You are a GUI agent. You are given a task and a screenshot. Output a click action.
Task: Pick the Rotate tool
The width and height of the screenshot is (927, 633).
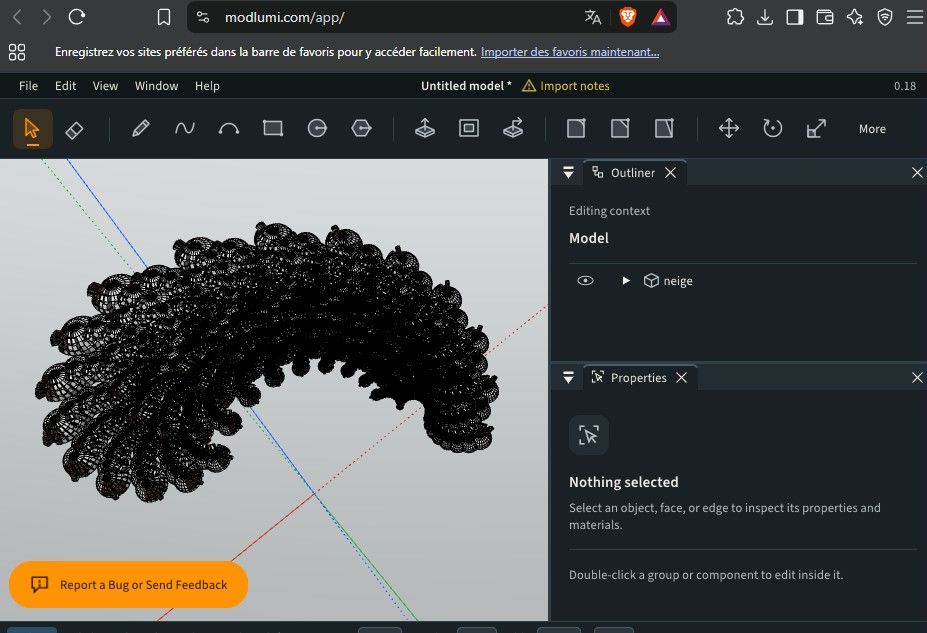tap(772, 128)
